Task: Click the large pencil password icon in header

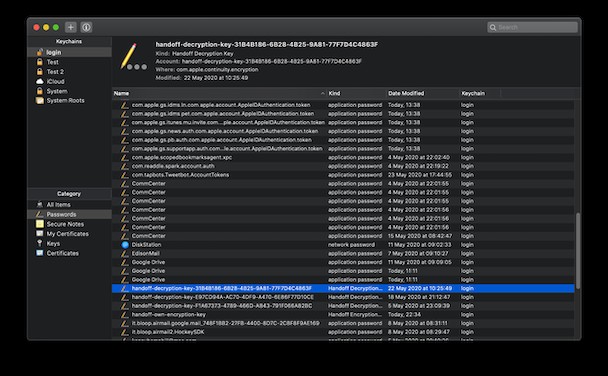Action: tap(133, 57)
